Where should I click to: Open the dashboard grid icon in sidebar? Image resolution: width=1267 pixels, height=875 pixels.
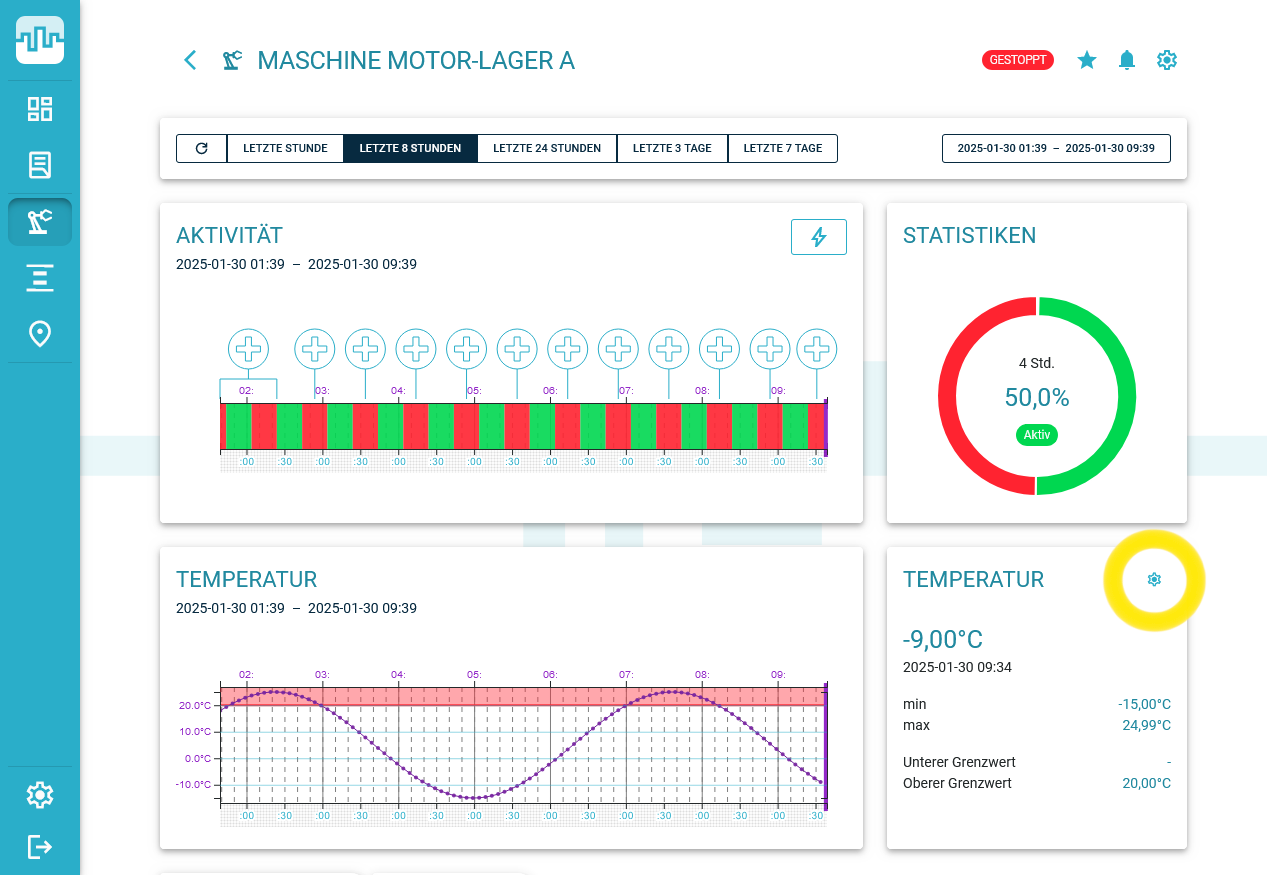[x=40, y=109]
